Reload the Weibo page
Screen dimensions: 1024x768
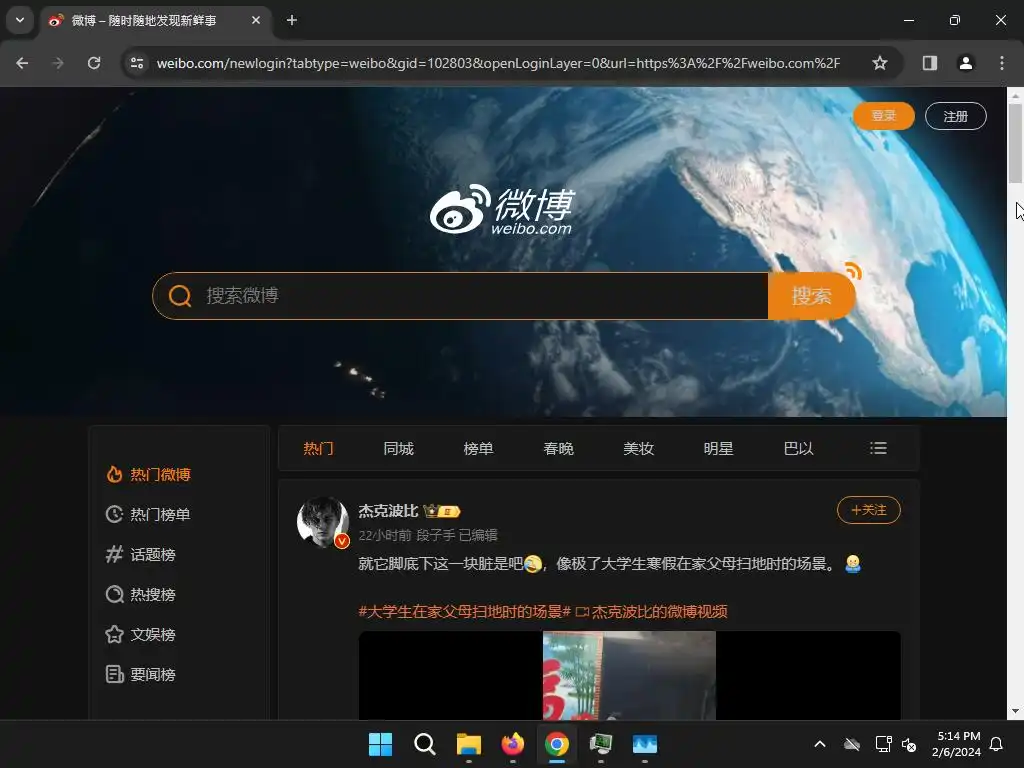pyautogui.click(x=94, y=63)
